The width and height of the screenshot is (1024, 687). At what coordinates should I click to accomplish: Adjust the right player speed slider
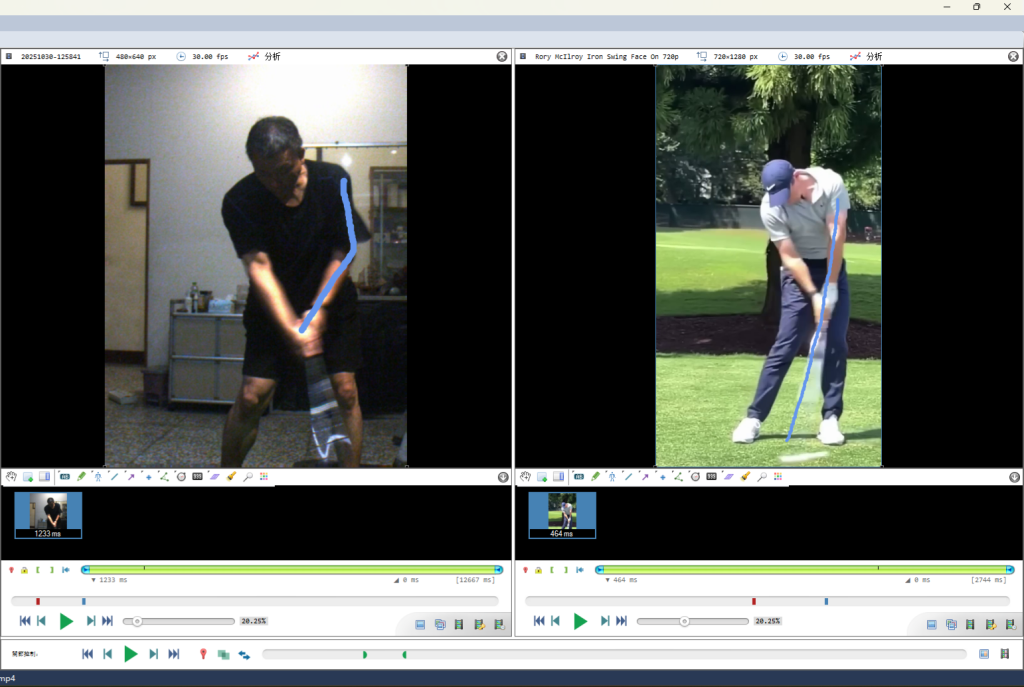(x=684, y=621)
